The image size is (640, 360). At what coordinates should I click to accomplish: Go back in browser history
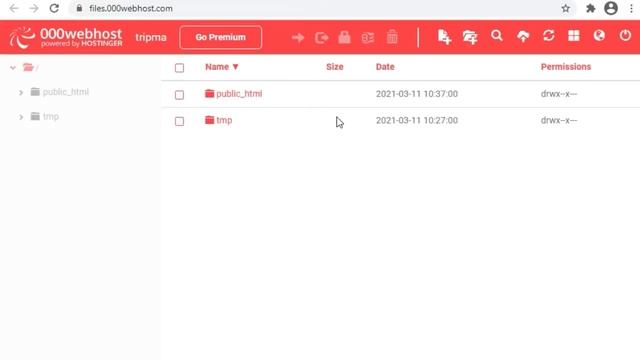14,8
